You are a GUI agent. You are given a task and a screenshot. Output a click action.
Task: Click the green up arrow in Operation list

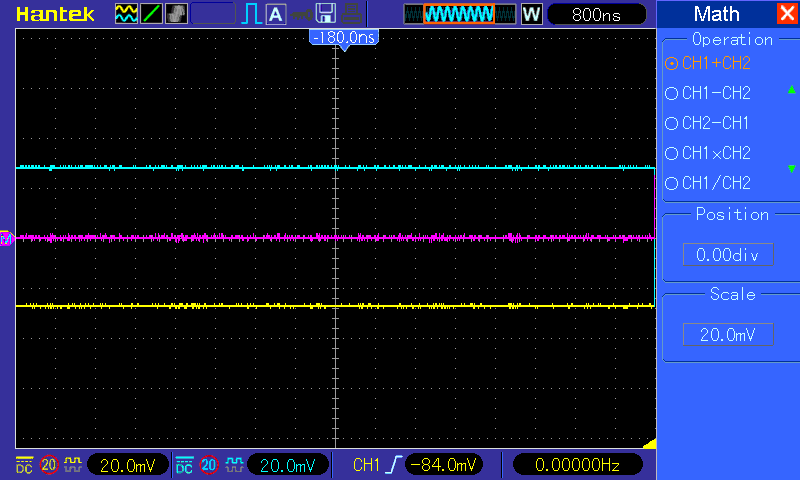[x=791, y=90]
